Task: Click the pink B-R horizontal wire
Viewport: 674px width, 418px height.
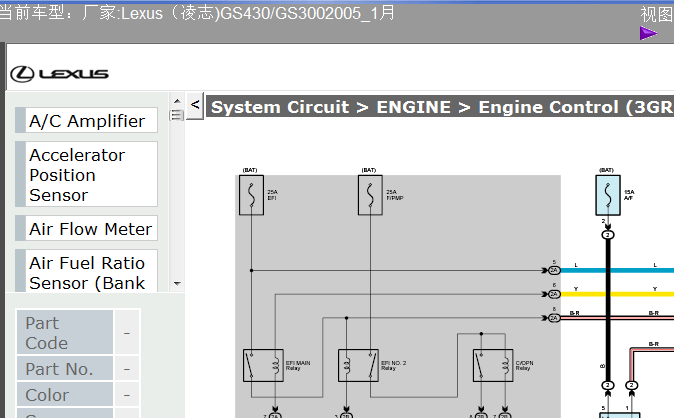Action: pyautogui.click(x=617, y=318)
